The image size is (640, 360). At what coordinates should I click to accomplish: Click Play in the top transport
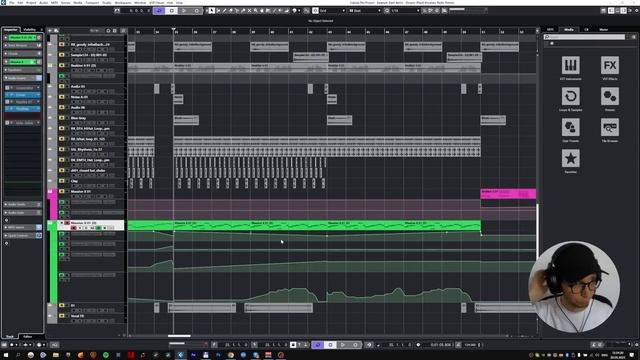(x=184, y=11)
